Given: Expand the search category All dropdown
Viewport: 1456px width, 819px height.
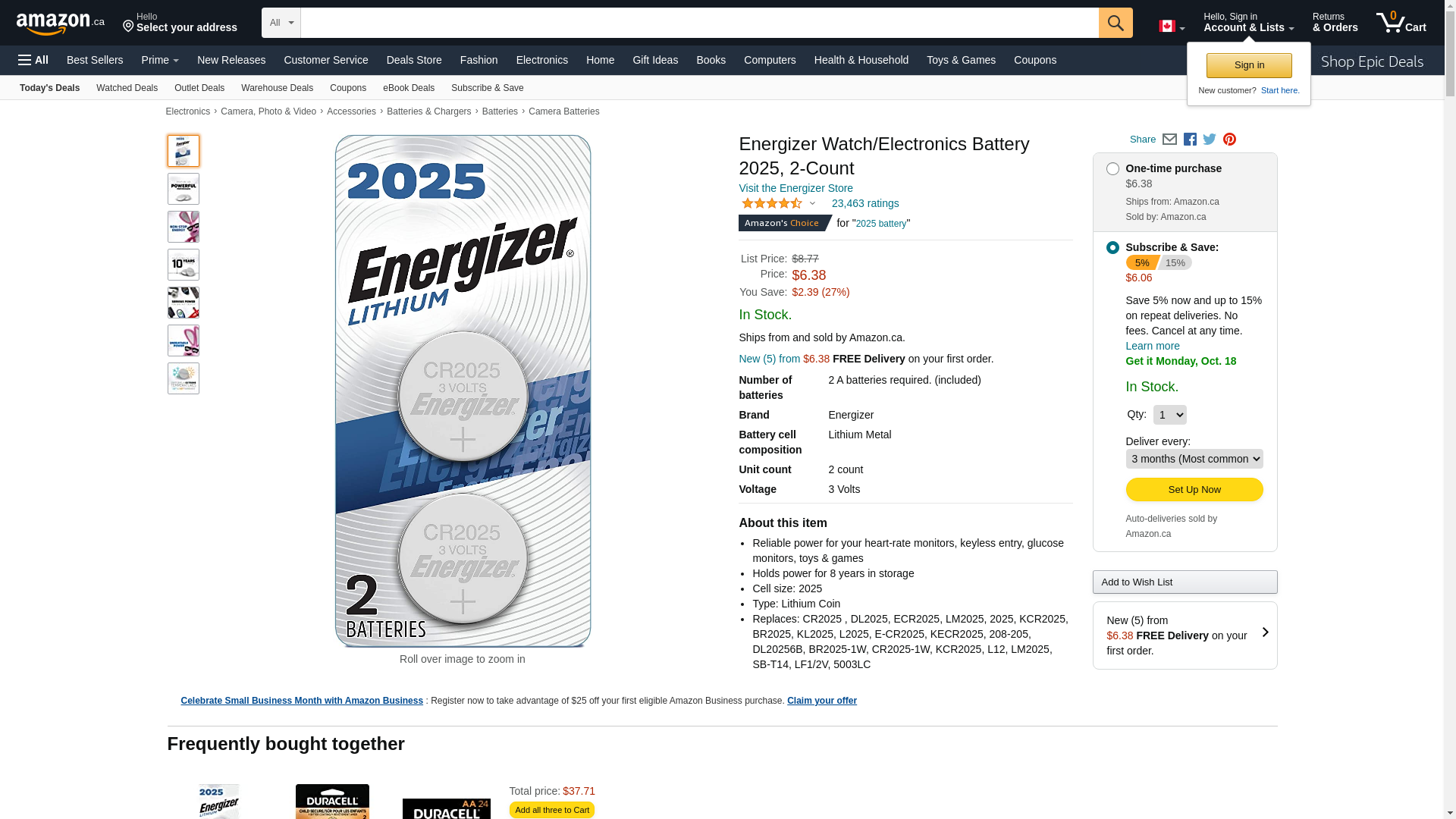Looking at the screenshot, I should 281,23.
